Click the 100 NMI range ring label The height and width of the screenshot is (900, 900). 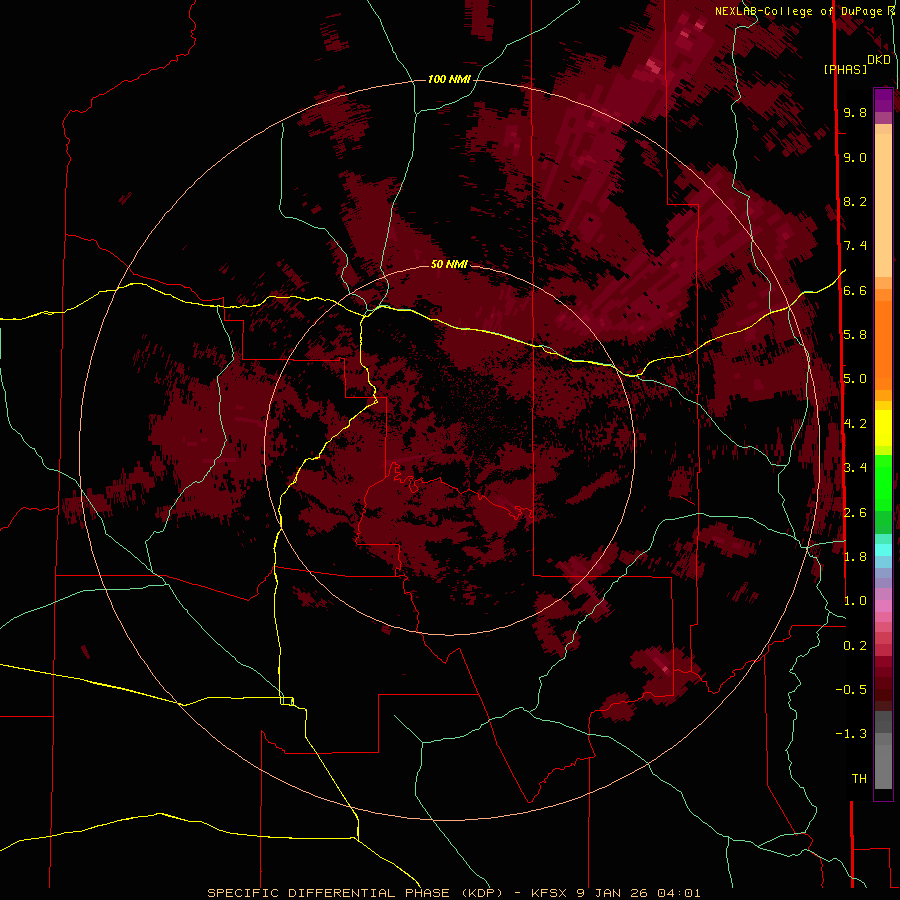pyautogui.click(x=449, y=79)
